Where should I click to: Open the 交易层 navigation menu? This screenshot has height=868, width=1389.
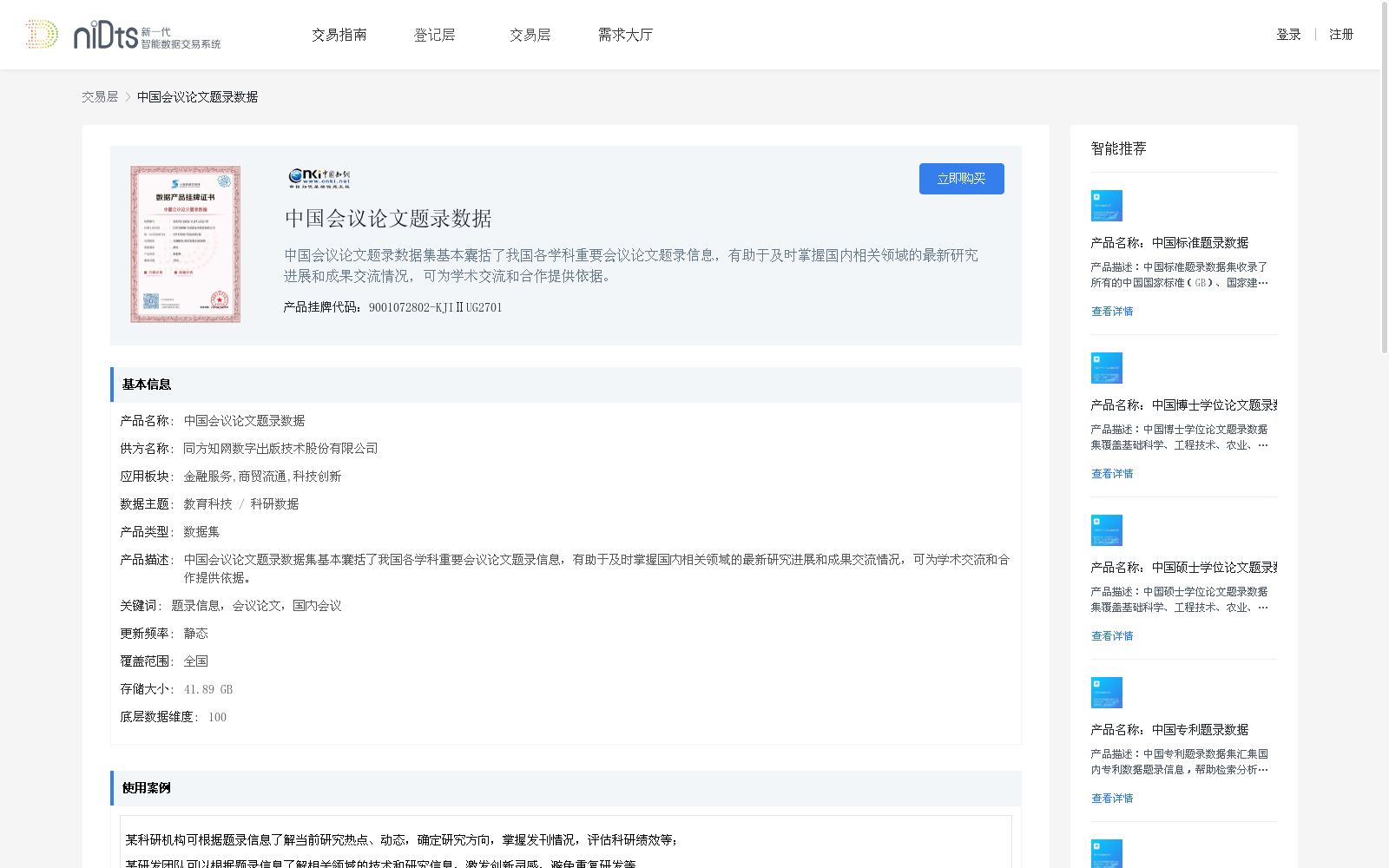(530, 35)
